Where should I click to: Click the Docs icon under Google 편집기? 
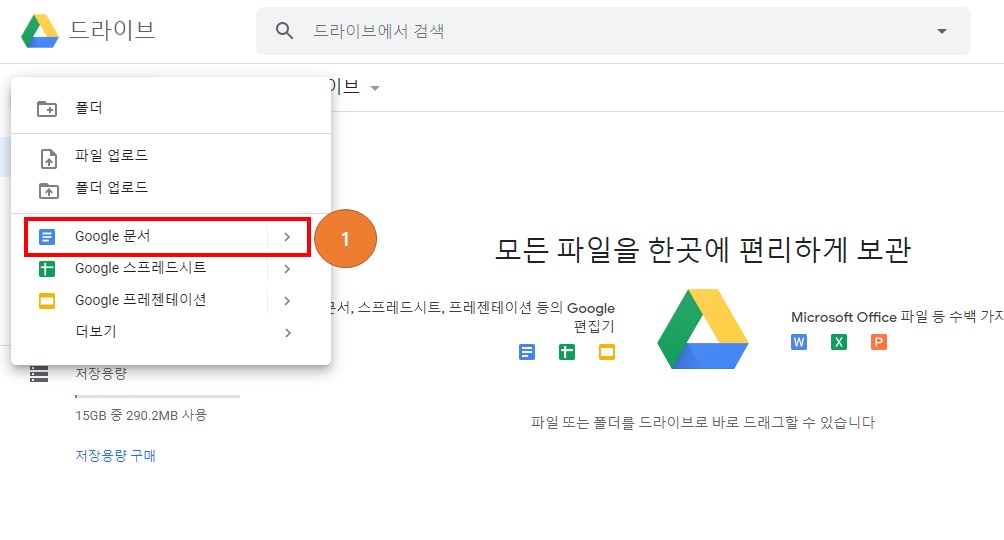point(527,352)
